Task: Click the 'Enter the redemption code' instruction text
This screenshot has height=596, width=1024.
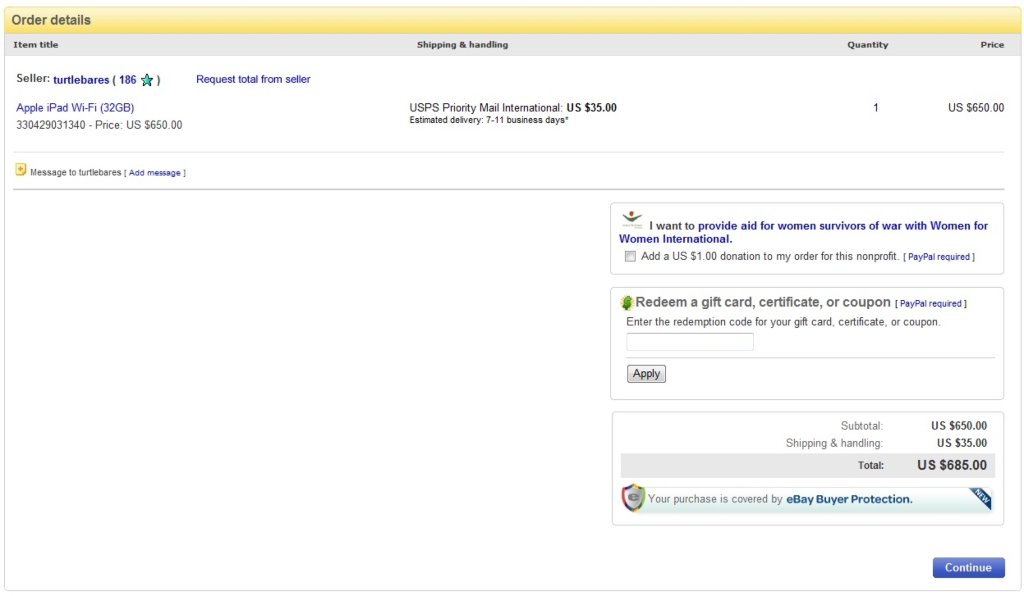Action: [x=783, y=322]
